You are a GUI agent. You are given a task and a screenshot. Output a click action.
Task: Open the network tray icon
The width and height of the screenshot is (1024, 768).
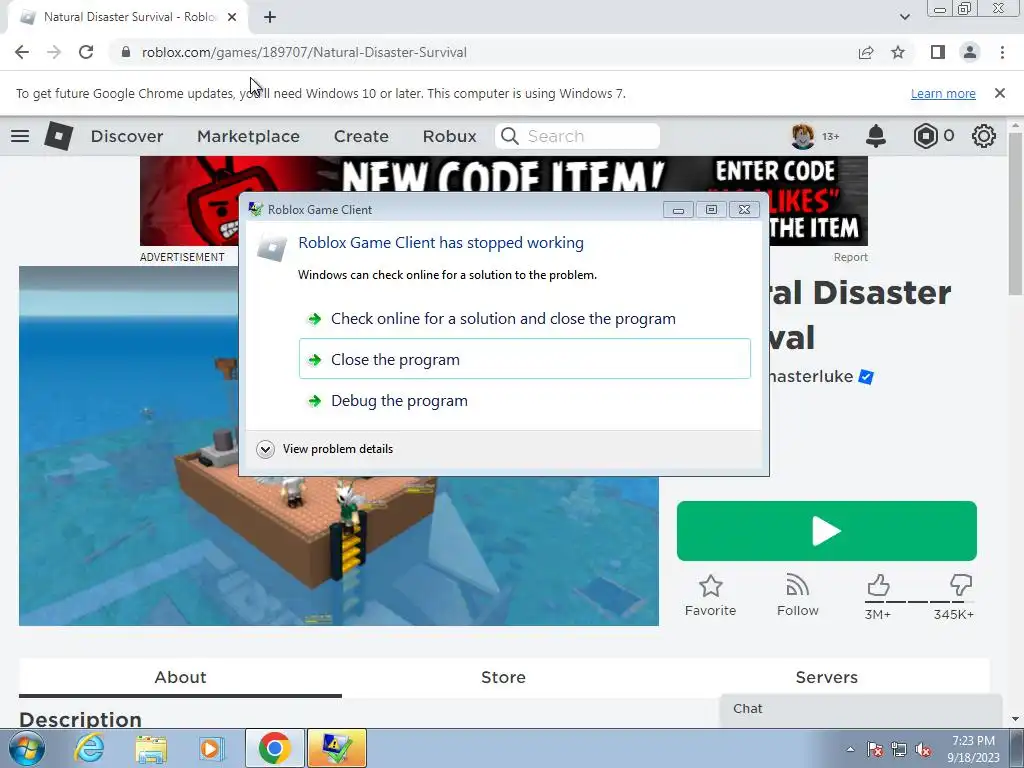click(x=899, y=749)
